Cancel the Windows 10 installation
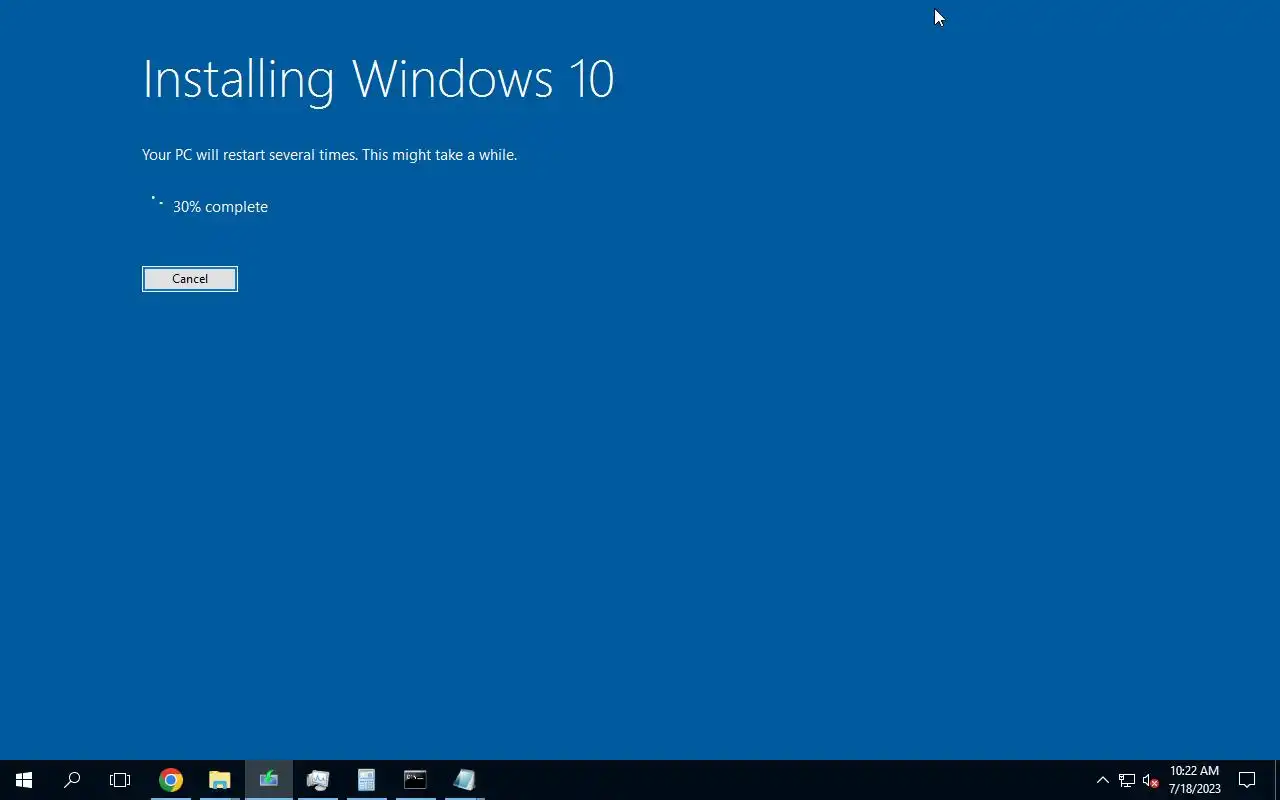Screen dimensions: 1280x800 pos(190,279)
